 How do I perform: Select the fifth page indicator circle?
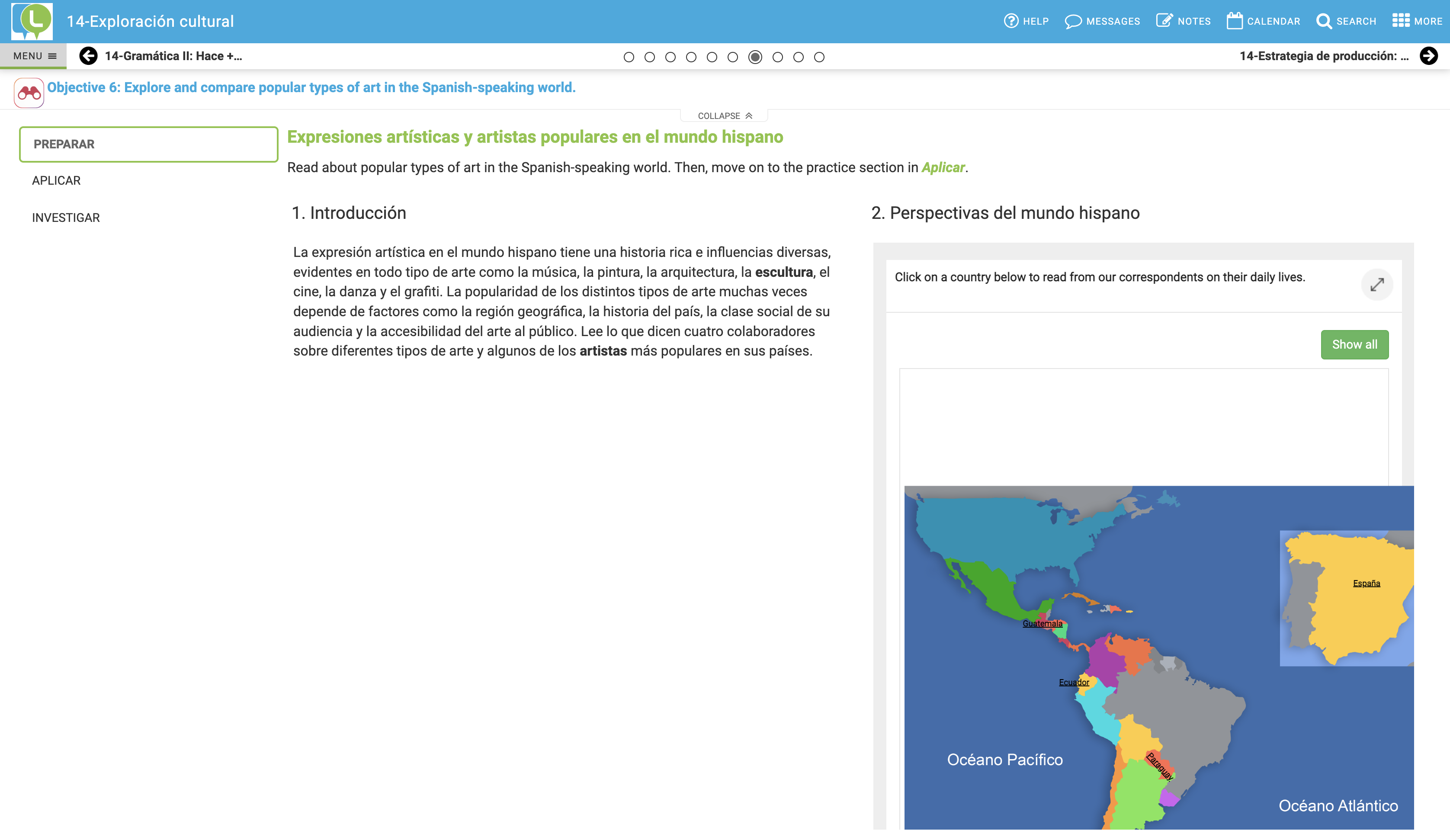click(712, 57)
